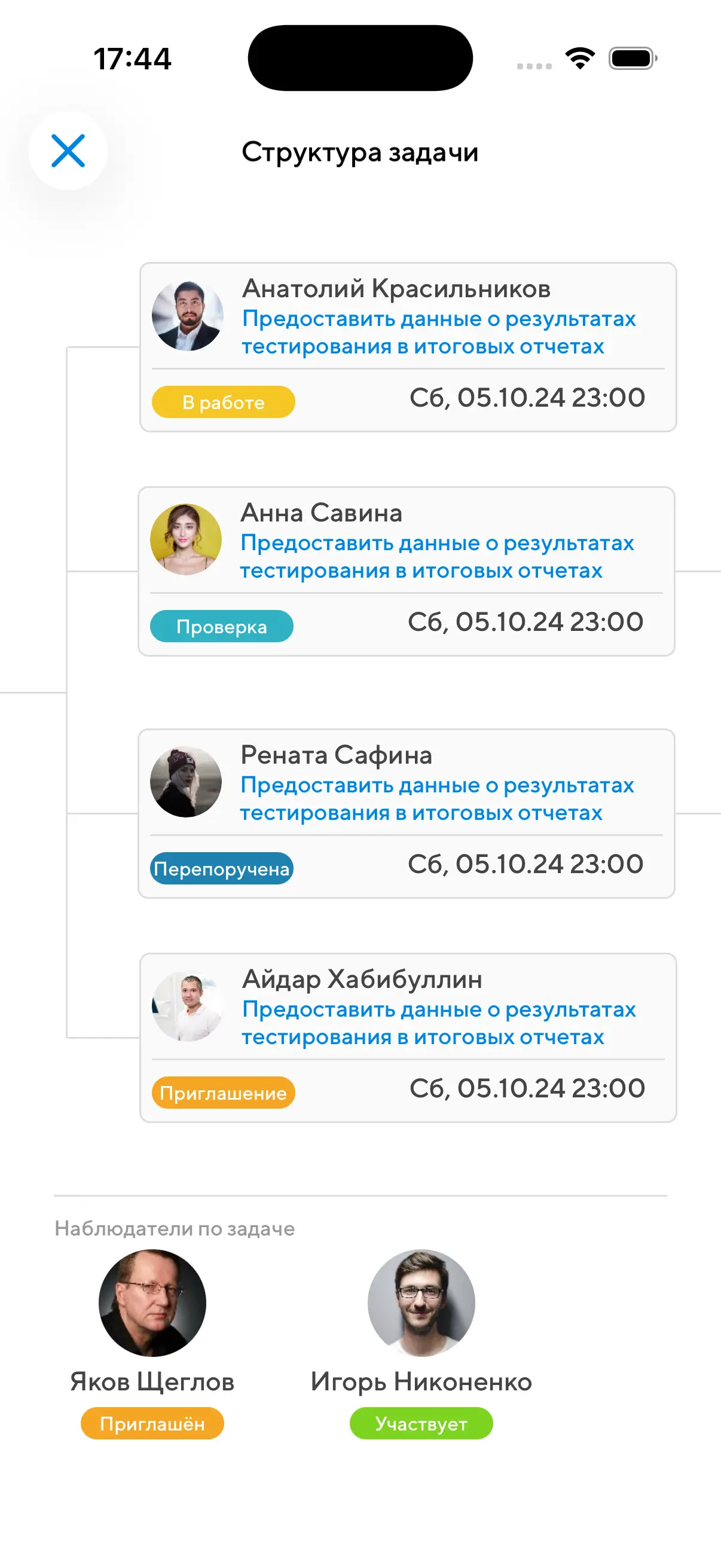The width and height of the screenshot is (721, 1568).
Task: Tap Рената Сафина's profile avatar
Action: pyautogui.click(x=186, y=782)
